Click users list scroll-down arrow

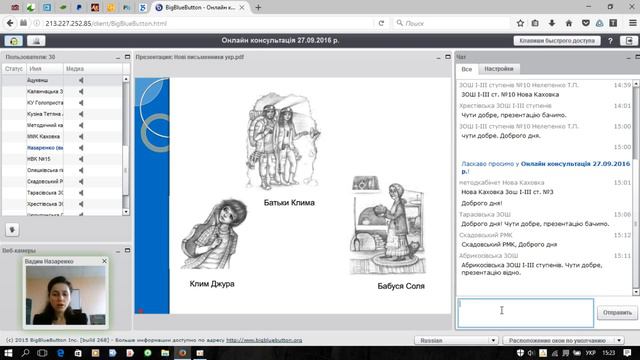point(126,212)
